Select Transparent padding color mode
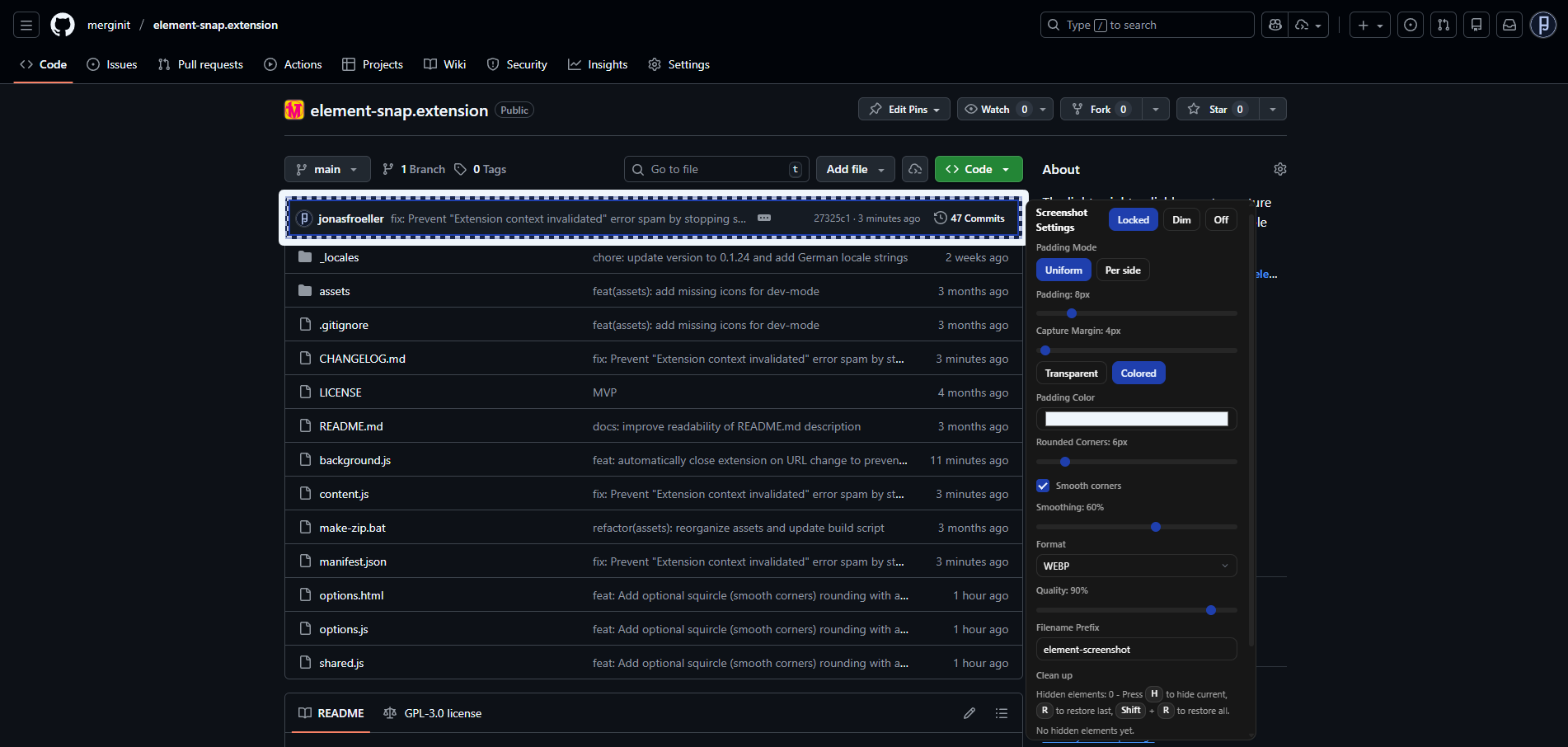The height and width of the screenshot is (747, 1568). tap(1071, 373)
